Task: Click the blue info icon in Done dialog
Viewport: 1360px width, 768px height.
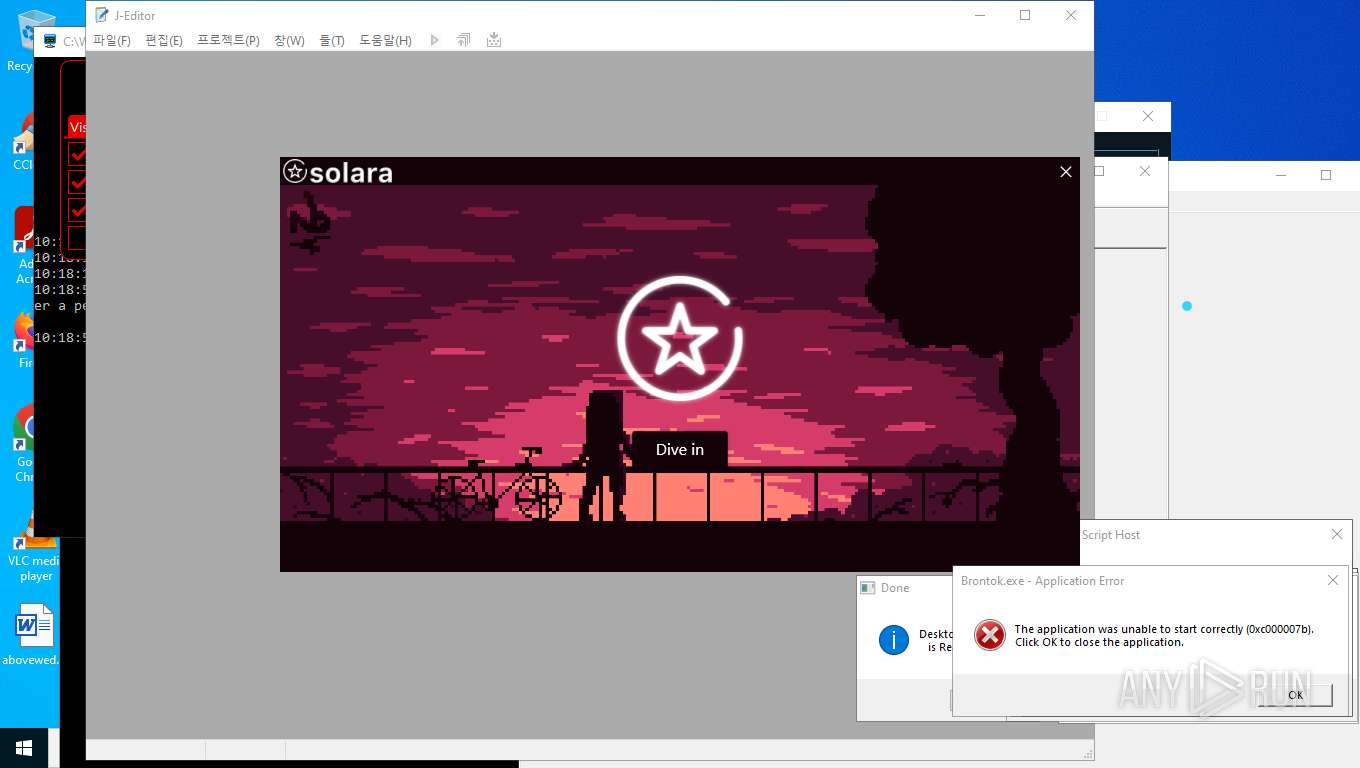Action: tap(893, 640)
